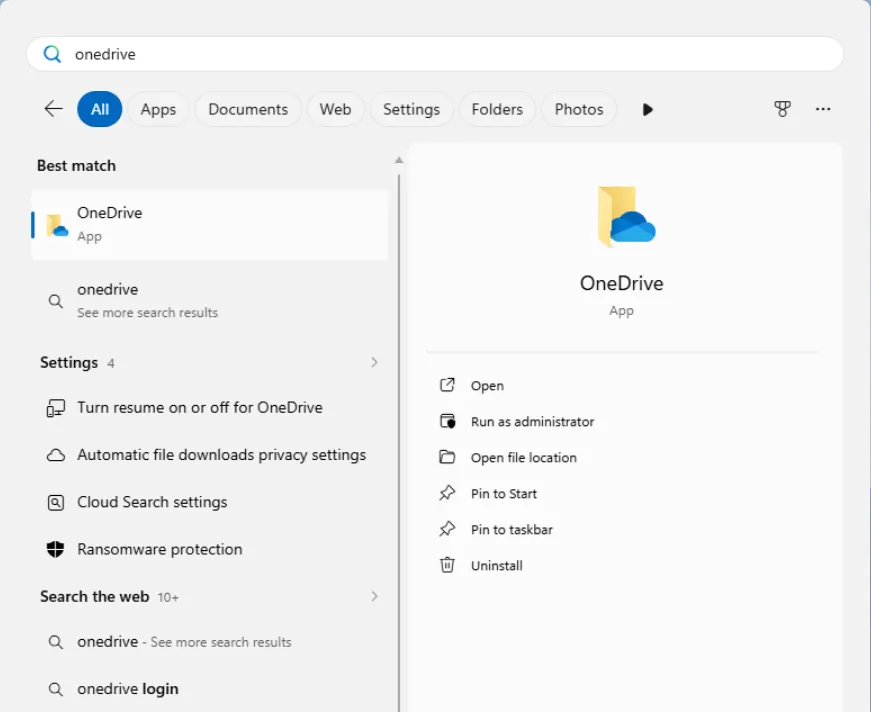Switch to the Documents filter tab

click(x=248, y=109)
